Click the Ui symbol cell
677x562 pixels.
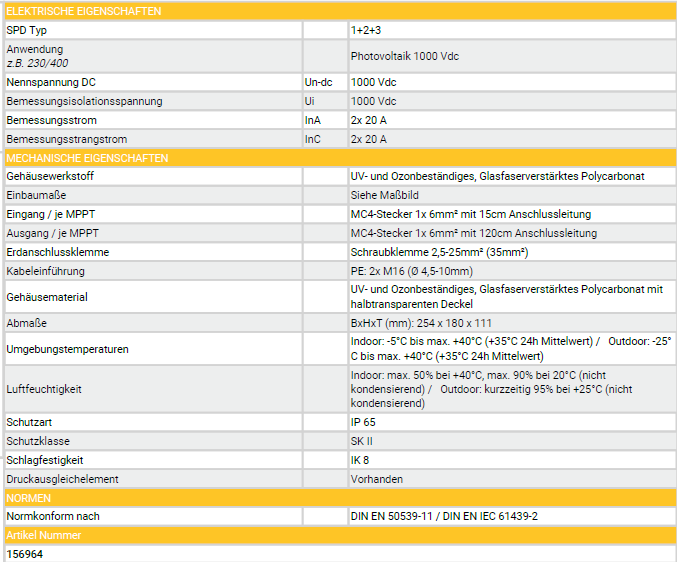(x=310, y=101)
